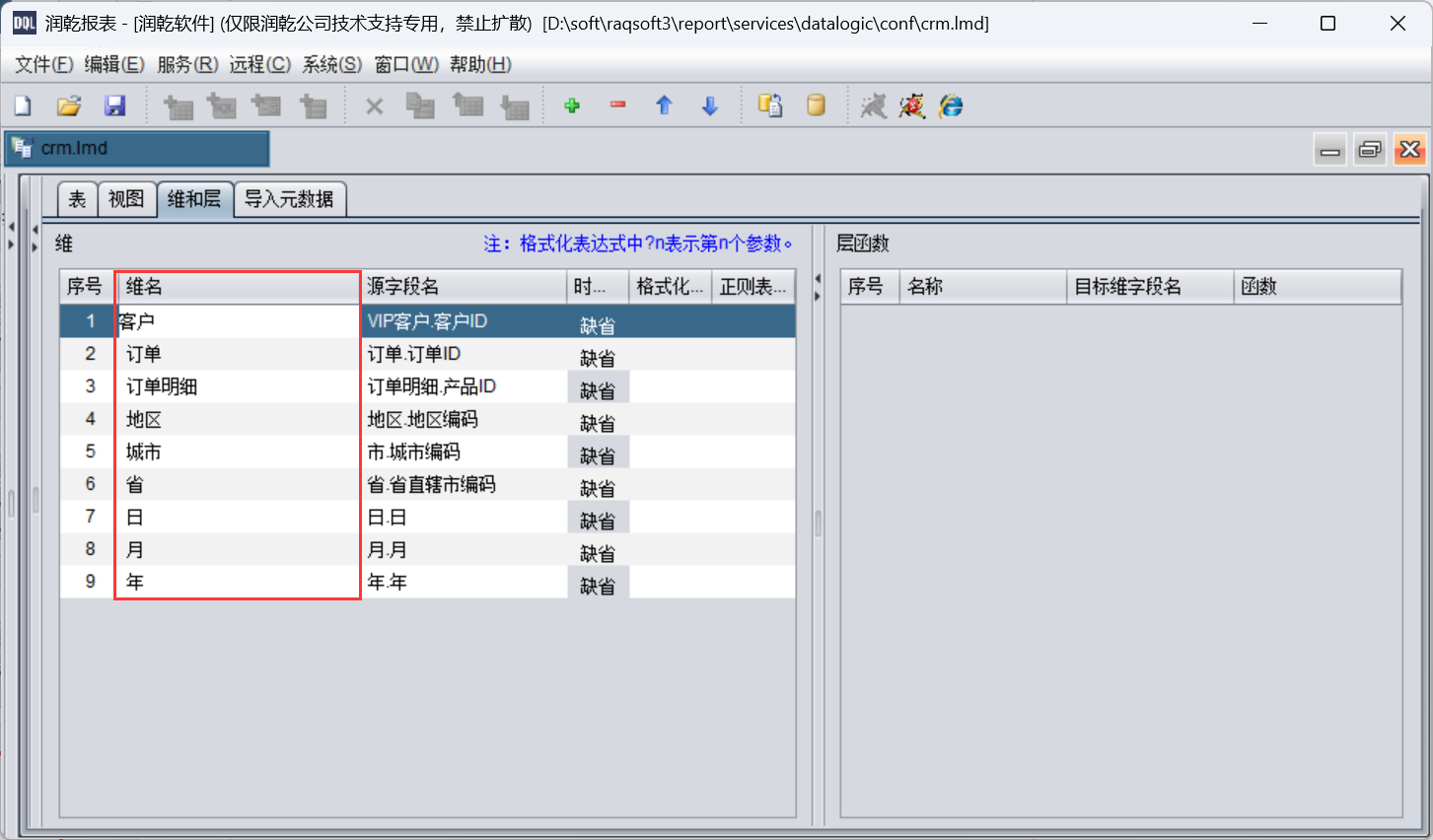Save the file with the floppy disk icon
1433x840 pixels.
[x=114, y=105]
